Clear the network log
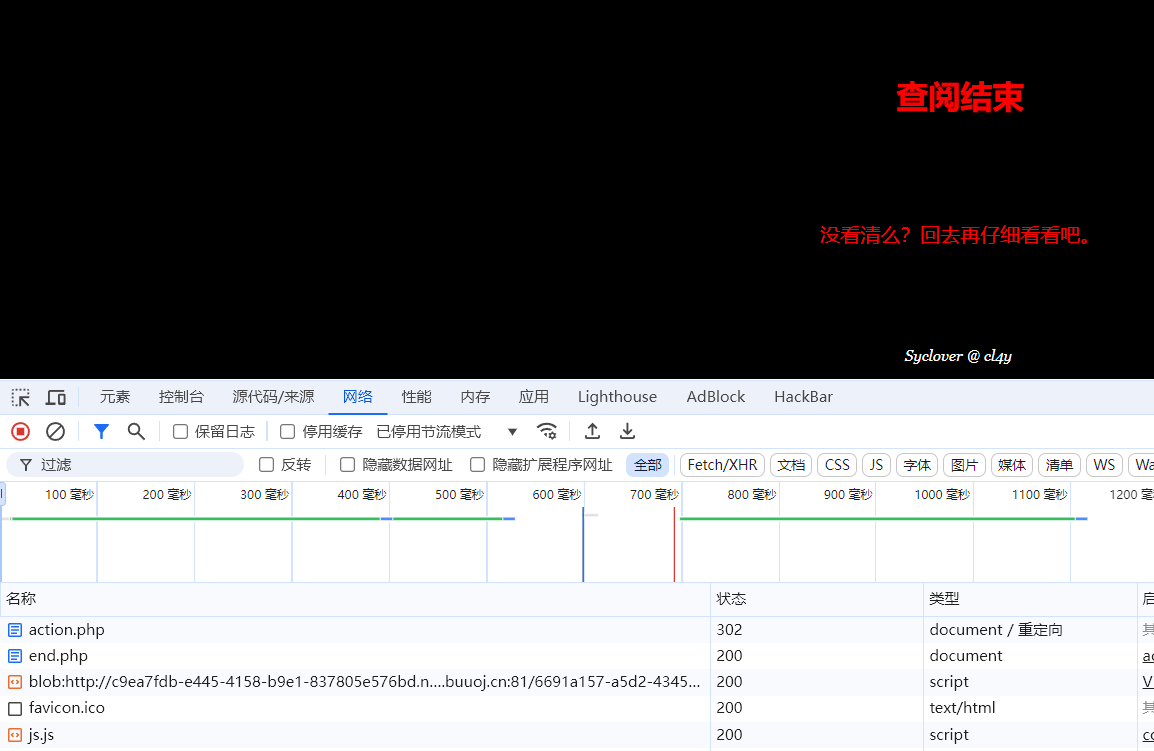Viewport: 1154px width, 751px height. point(56,431)
